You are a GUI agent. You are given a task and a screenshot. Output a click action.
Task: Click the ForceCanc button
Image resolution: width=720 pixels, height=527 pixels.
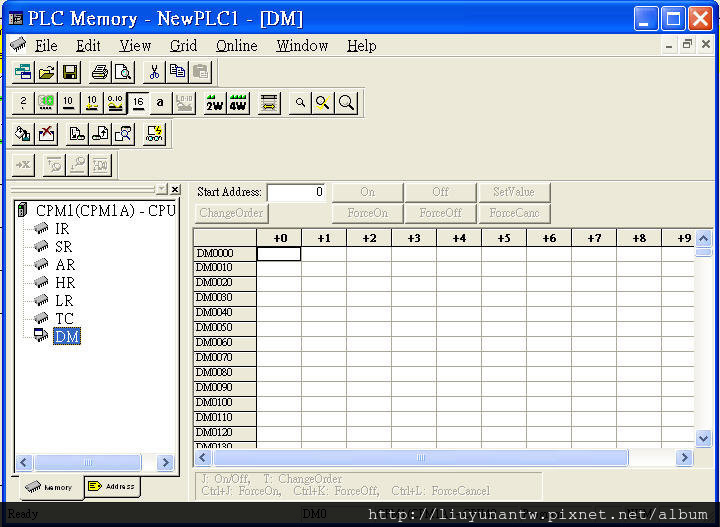pos(514,213)
